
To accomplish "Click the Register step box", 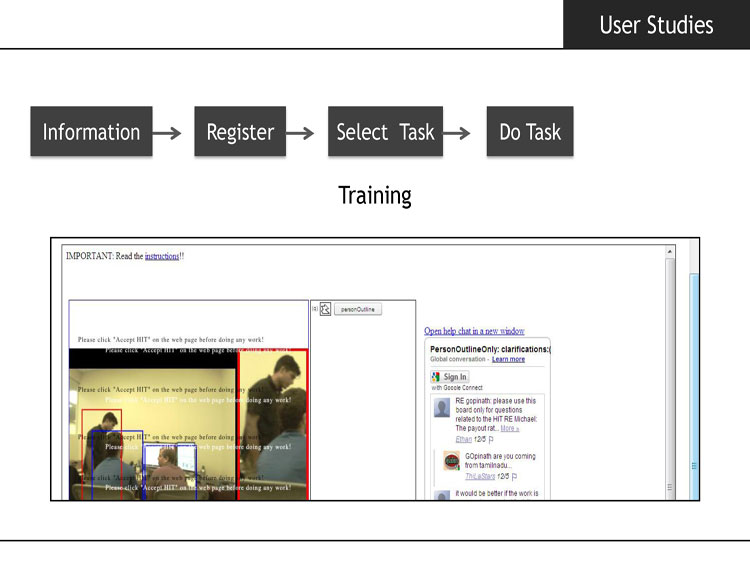I will coord(240,132).
